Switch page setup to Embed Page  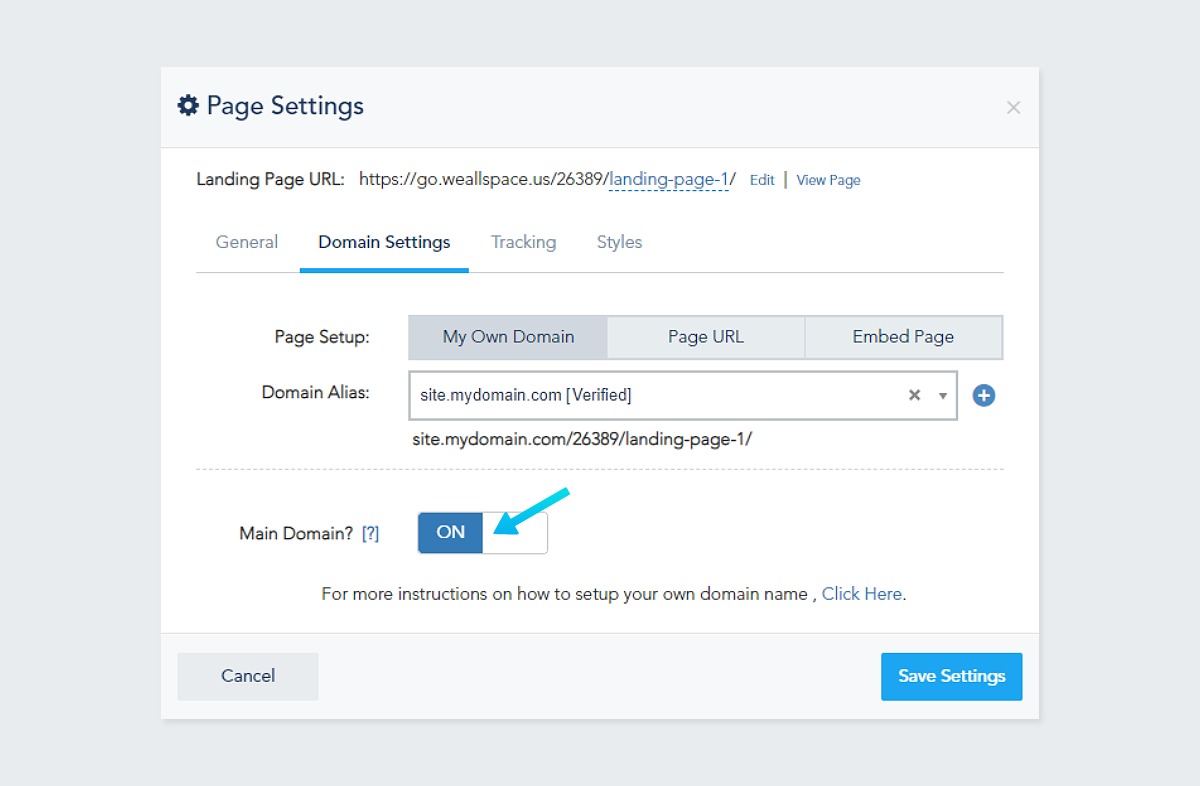coord(902,337)
